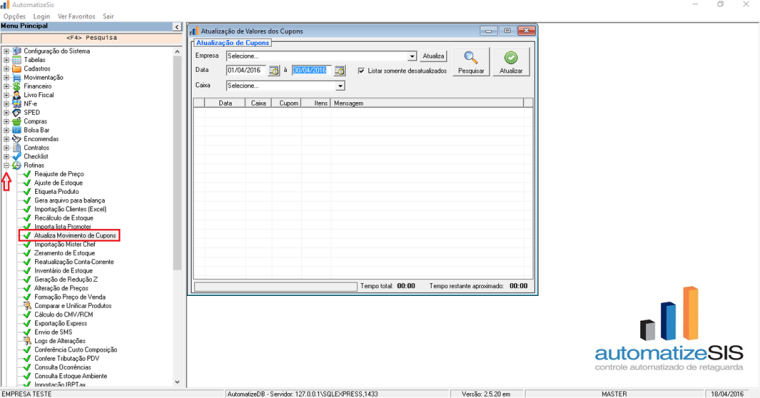
Task: Toggle Listar somente desatualizados checkbox
Action: [x=361, y=71]
